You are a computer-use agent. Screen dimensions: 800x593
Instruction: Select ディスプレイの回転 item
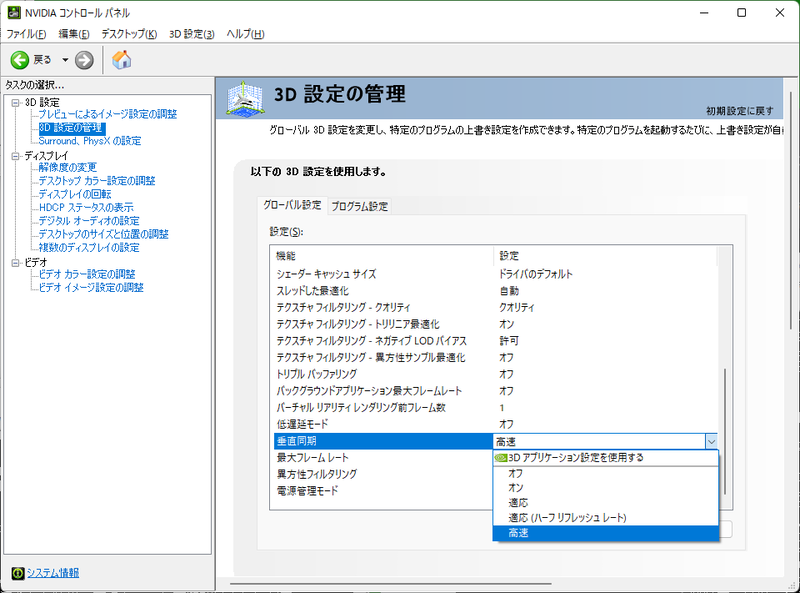(x=75, y=194)
